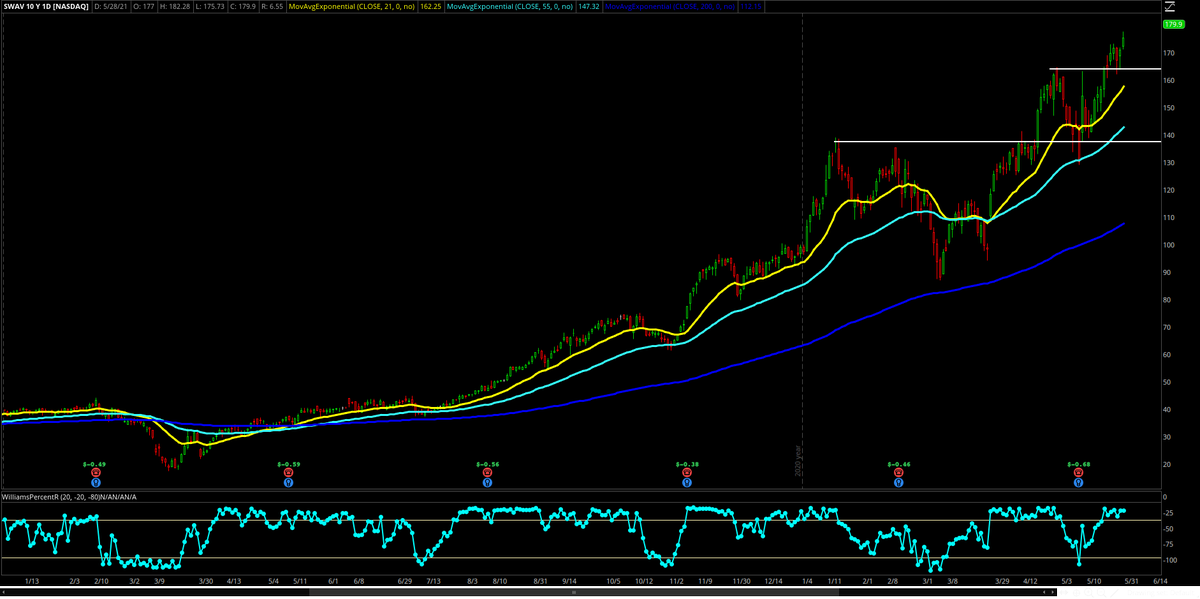
Task: Click blue conference call icon under $-0.56
Action: (487, 482)
